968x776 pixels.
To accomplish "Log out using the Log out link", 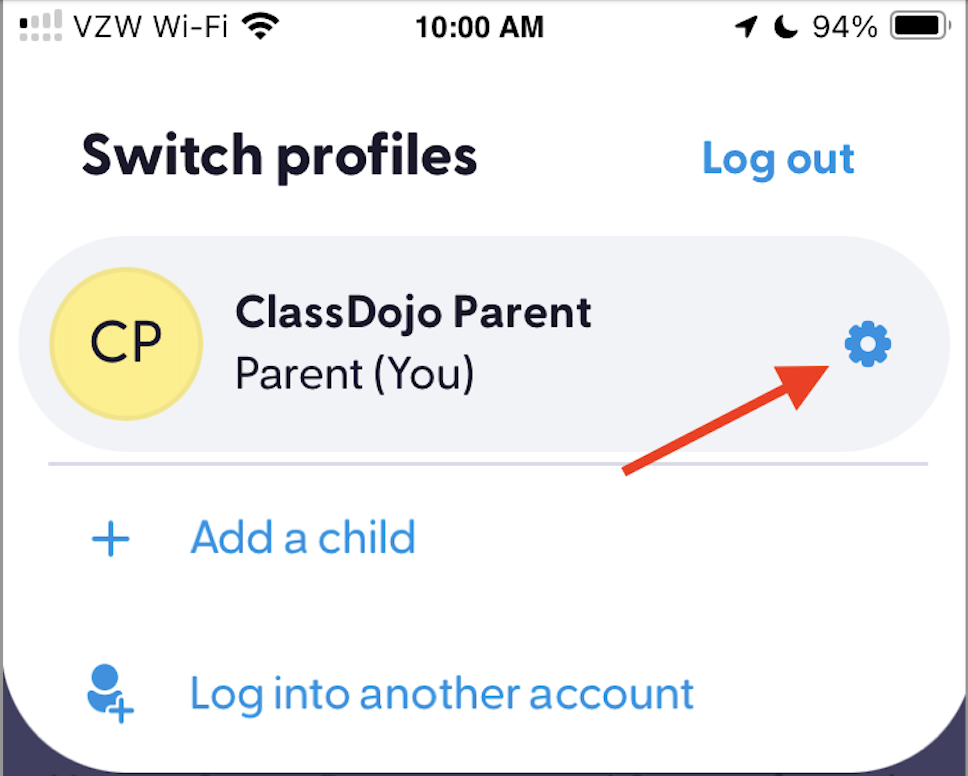I will (x=778, y=159).
